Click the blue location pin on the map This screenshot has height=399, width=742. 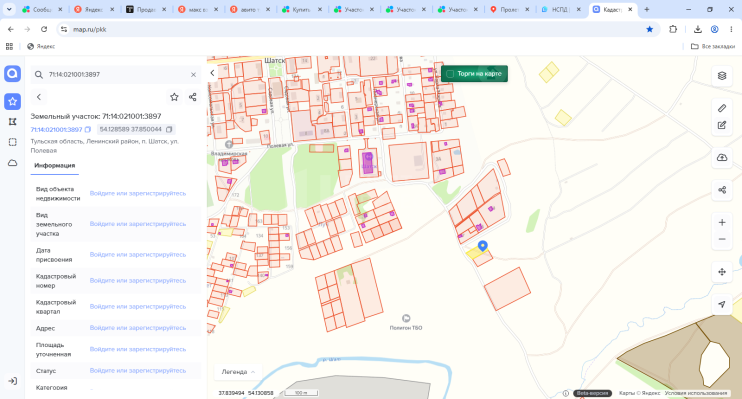pyautogui.click(x=482, y=246)
